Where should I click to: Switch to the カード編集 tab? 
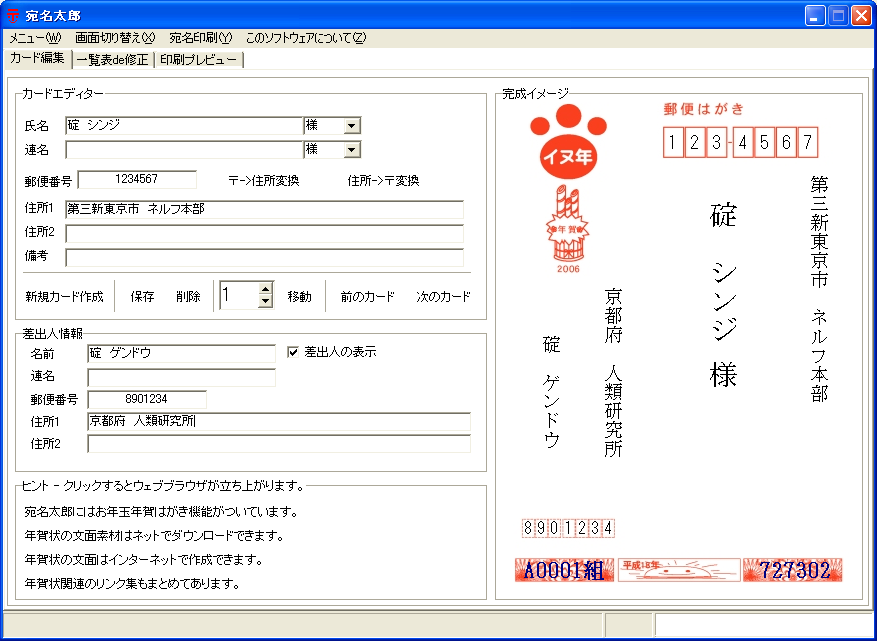click(37, 58)
